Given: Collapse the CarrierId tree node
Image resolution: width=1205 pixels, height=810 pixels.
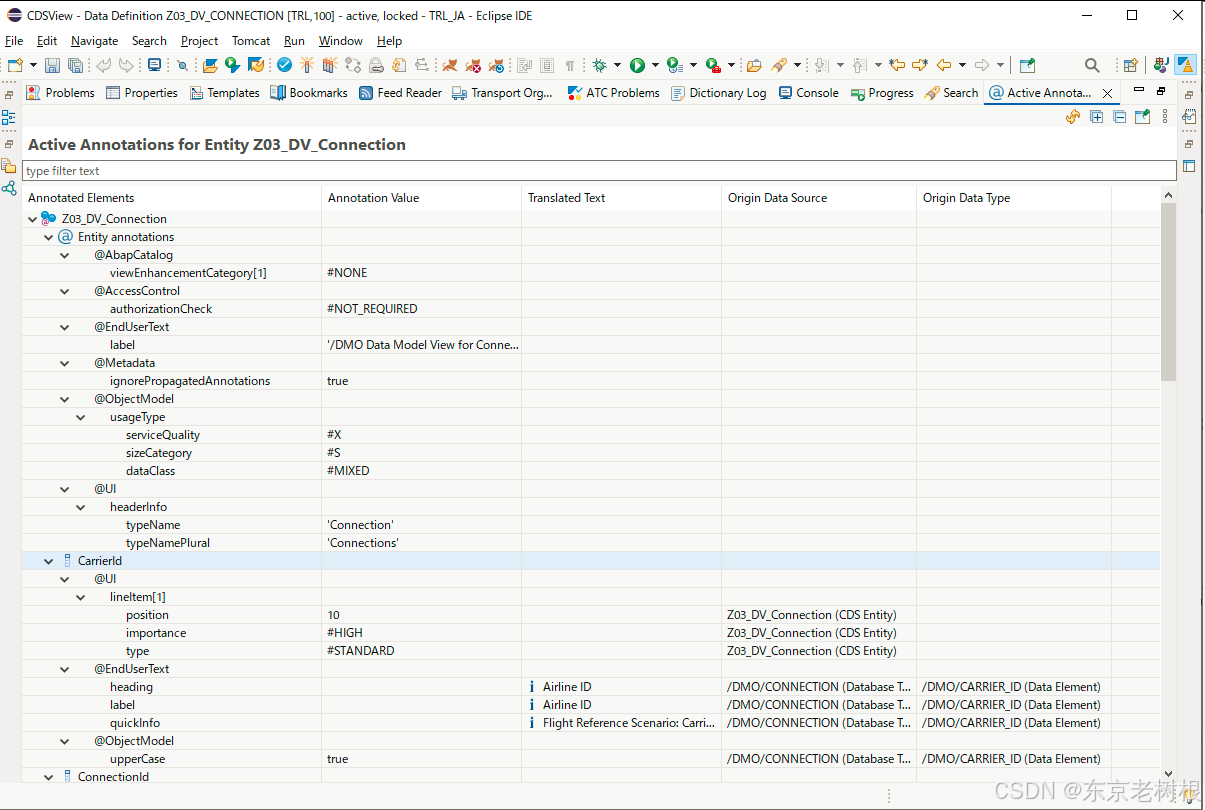Looking at the screenshot, I should 48,560.
